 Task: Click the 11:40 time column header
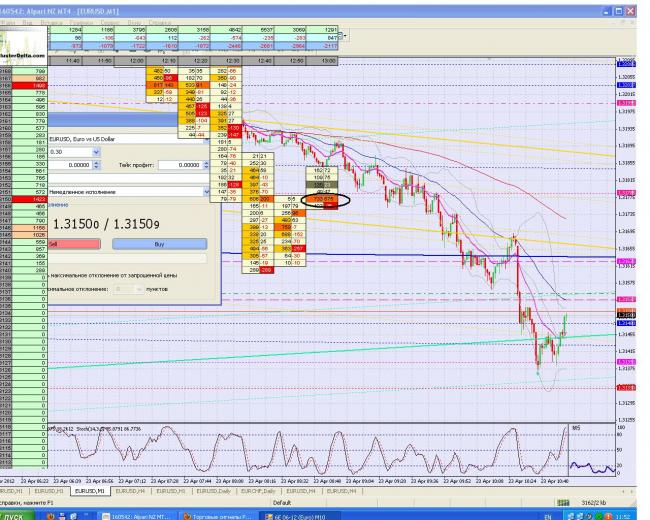(66, 61)
